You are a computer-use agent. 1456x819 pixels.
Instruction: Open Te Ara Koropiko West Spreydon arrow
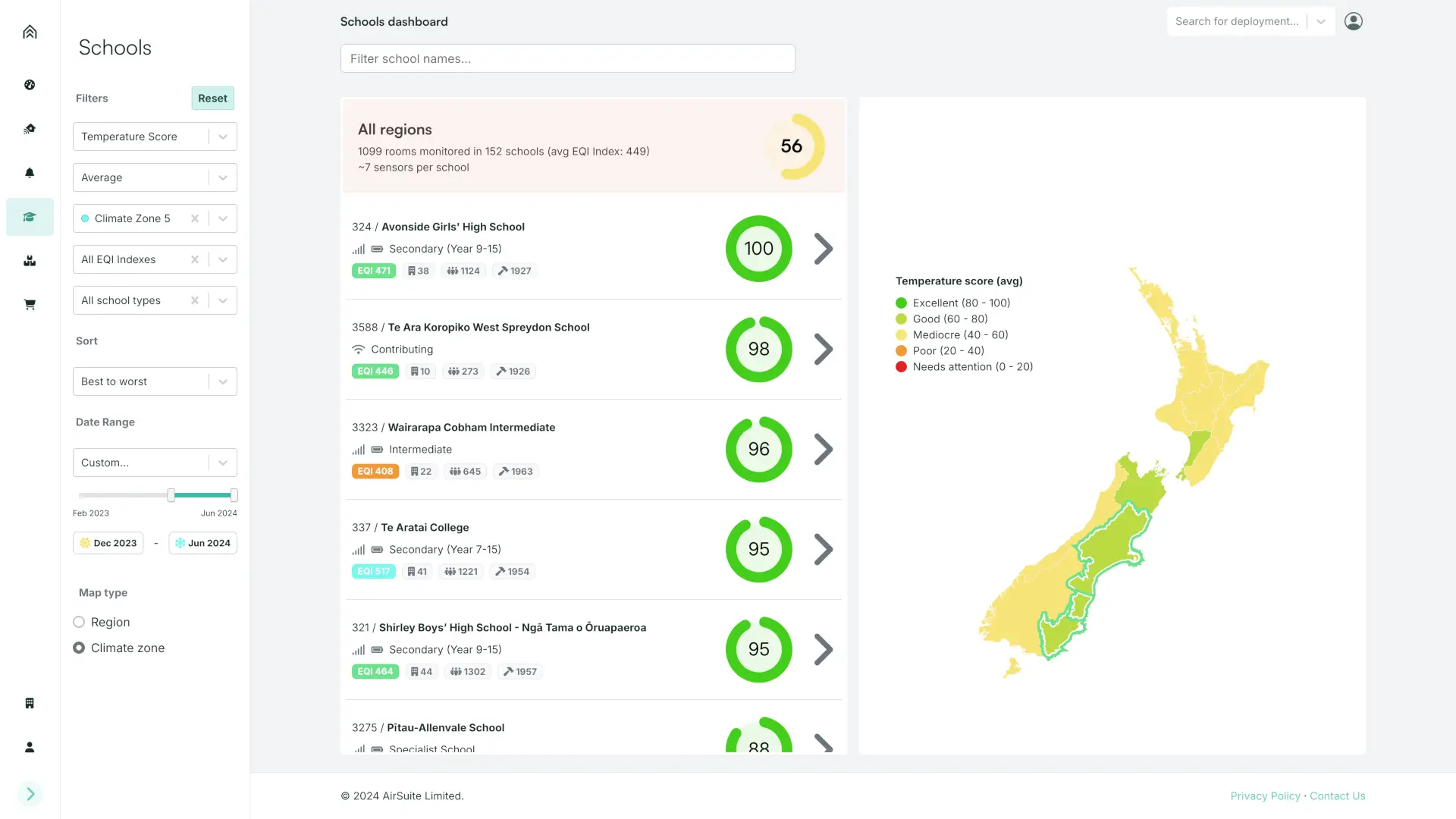[824, 350]
